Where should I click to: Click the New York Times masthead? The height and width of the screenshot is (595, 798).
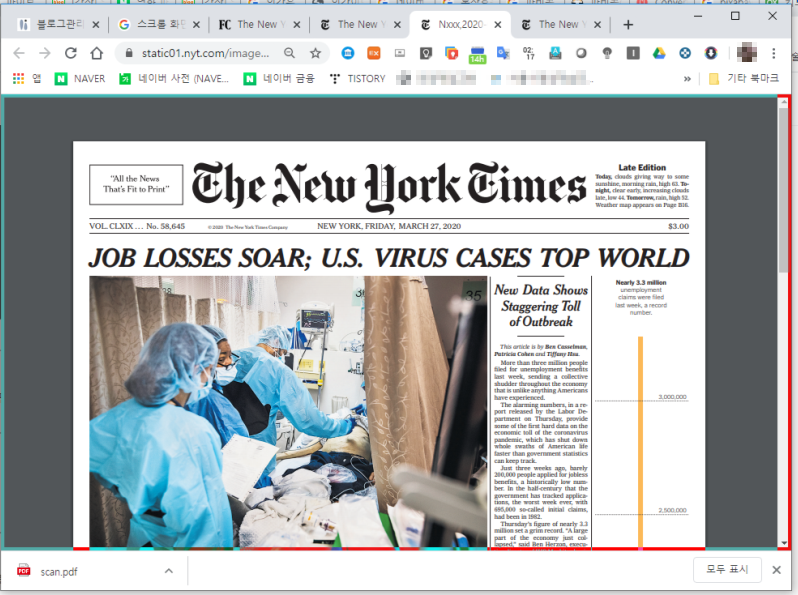coord(389,186)
